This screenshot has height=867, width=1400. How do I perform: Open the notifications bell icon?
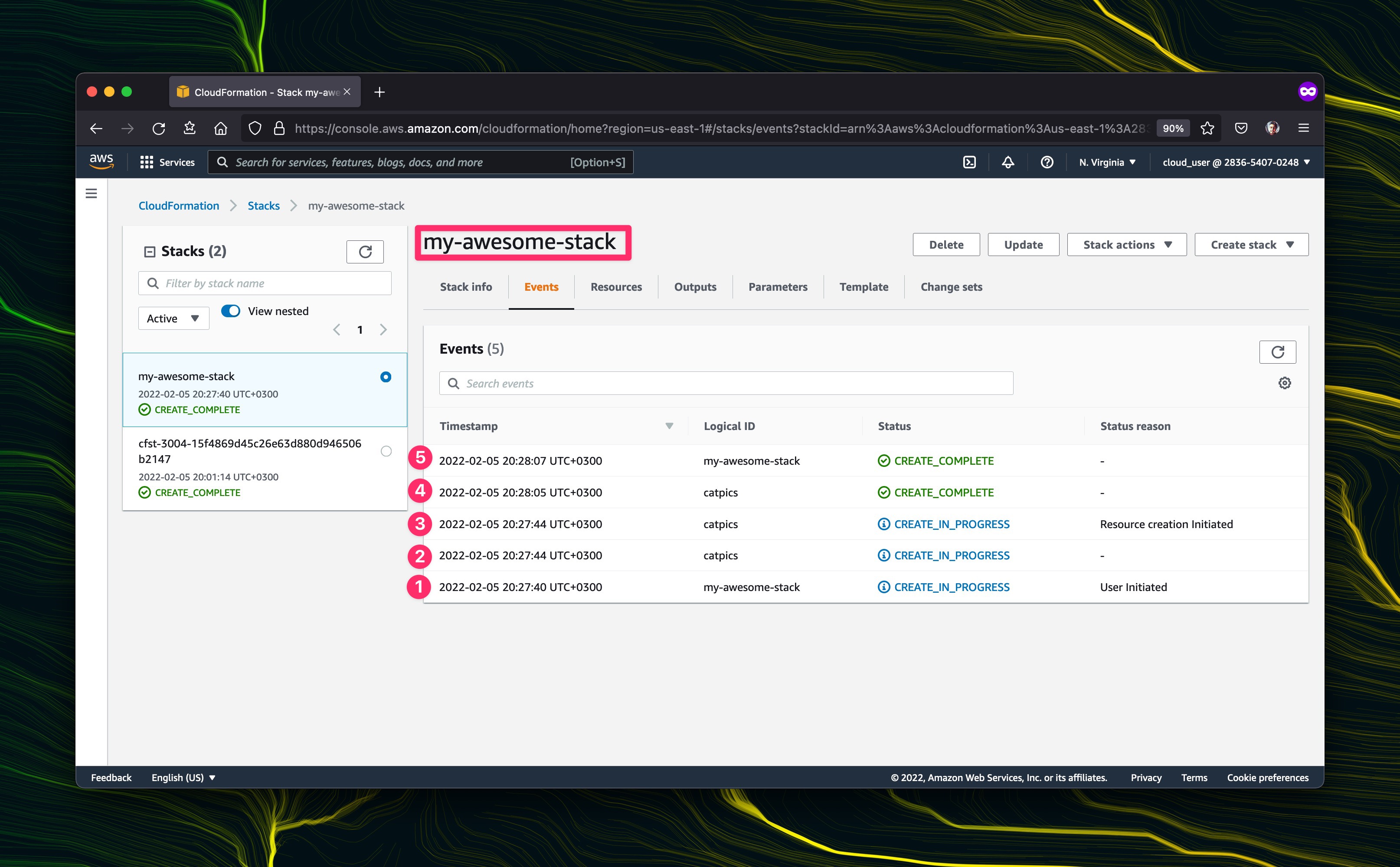1007,162
